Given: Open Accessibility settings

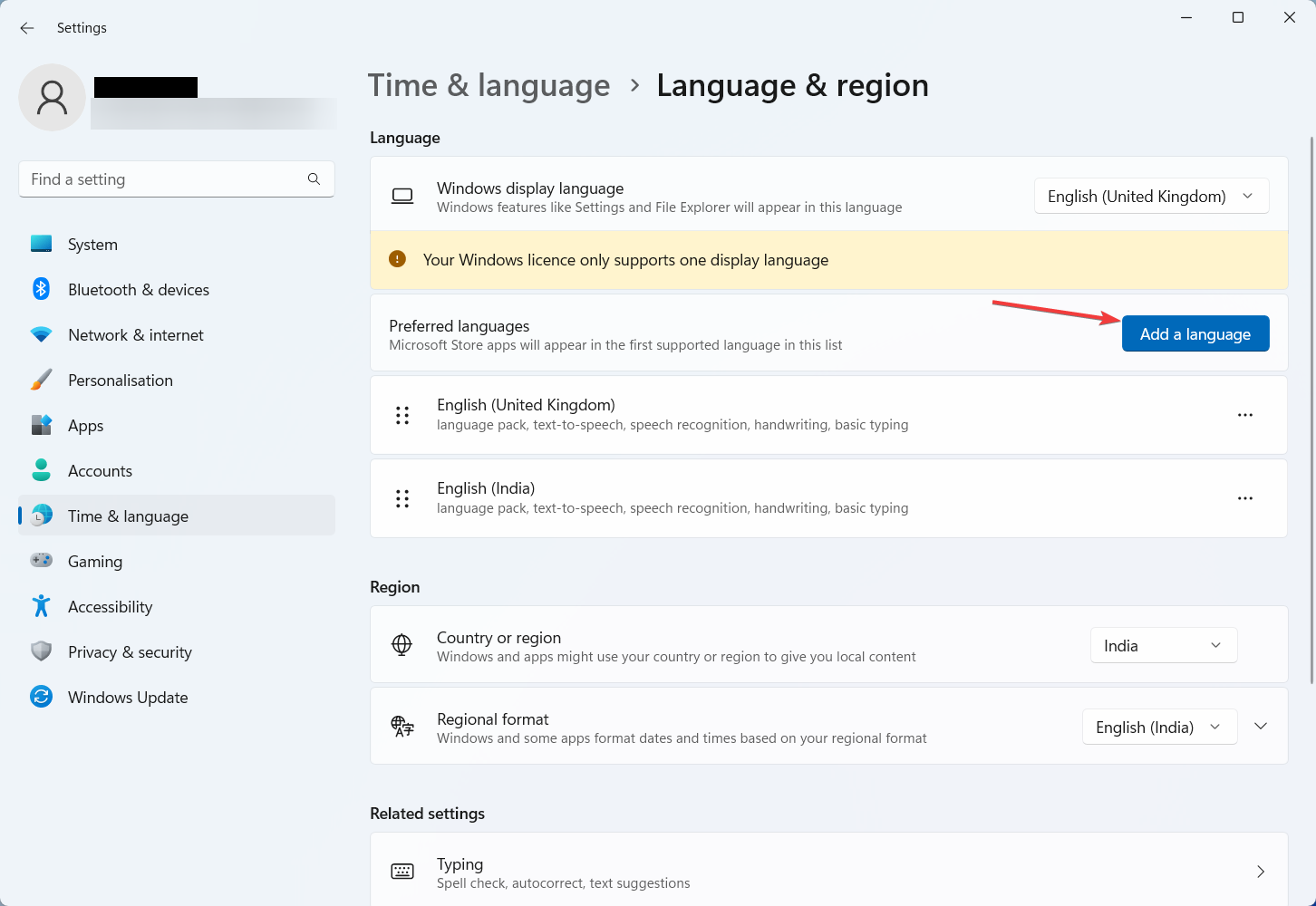Looking at the screenshot, I should pyautogui.click(x=177, y=606).
